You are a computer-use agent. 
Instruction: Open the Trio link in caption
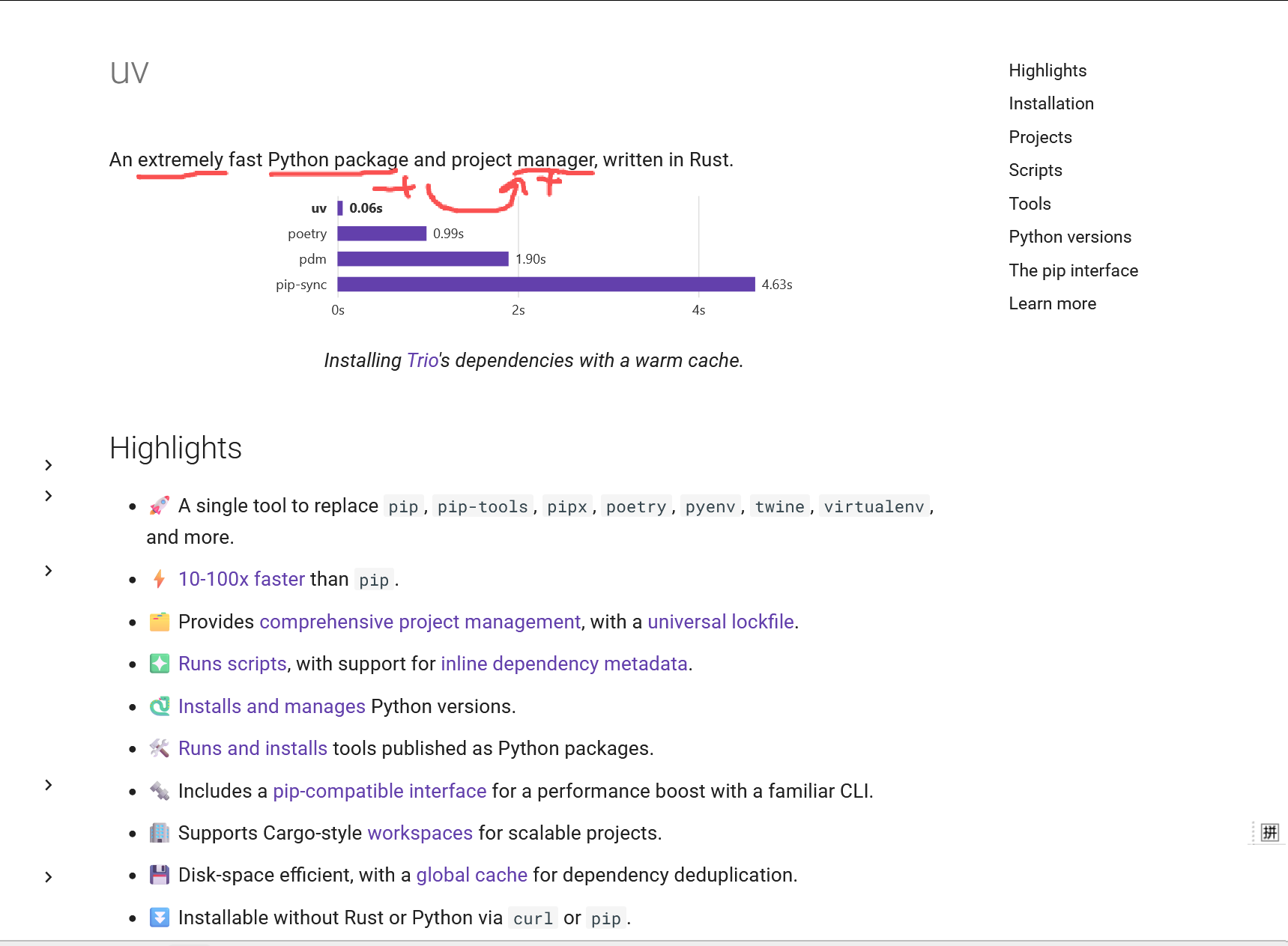[x=423, y=360]
